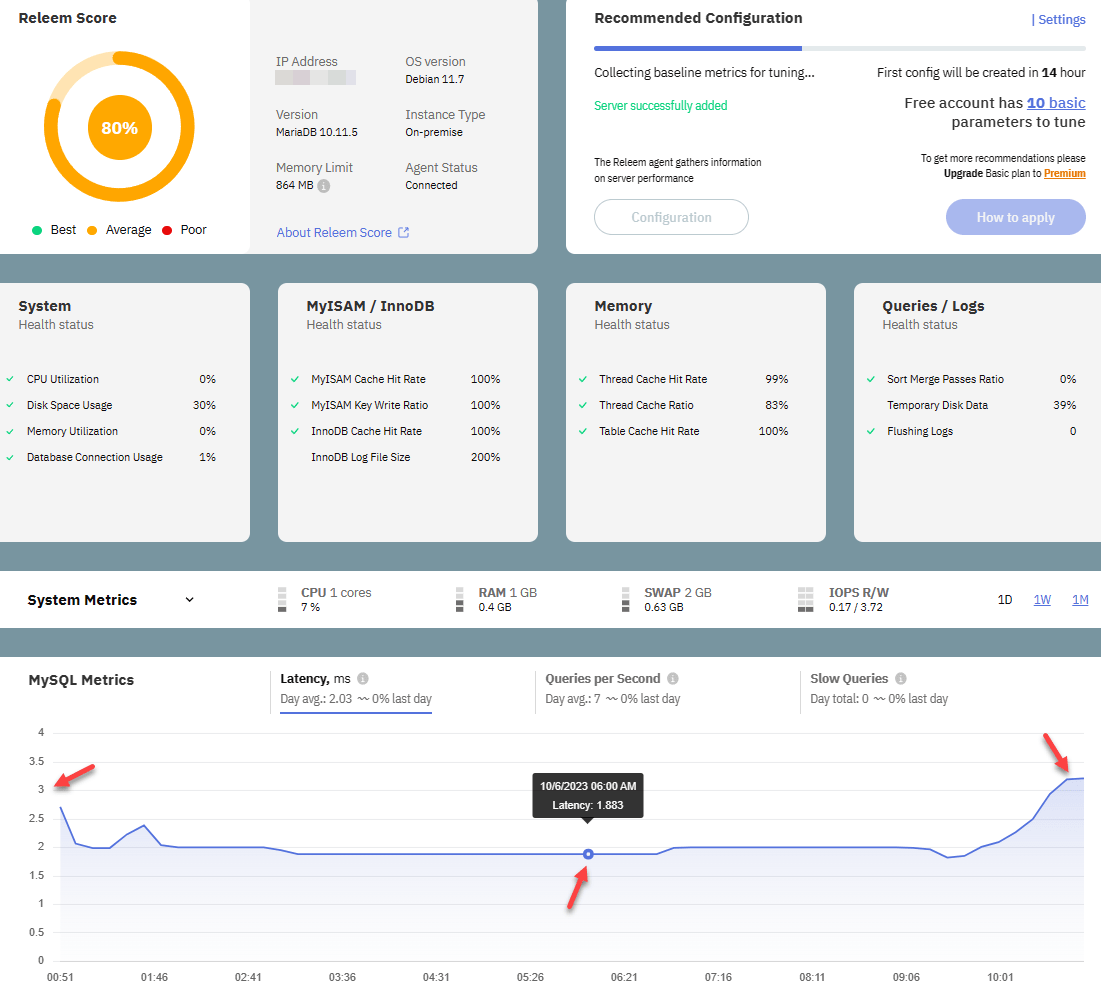
Task: Click the RAM usage bar icon
Action: (x=460, y=600)
